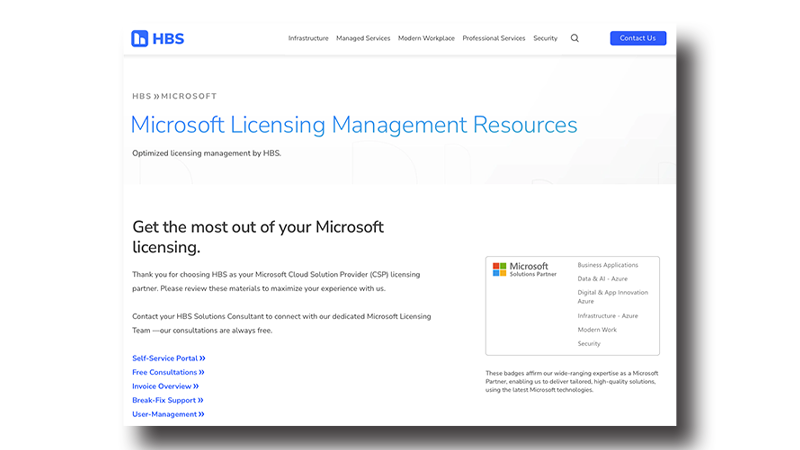Click the MICROSOFT breadcrumb
Screen dimensions: 800x450
pyautogui.click(x=189, y=96)
